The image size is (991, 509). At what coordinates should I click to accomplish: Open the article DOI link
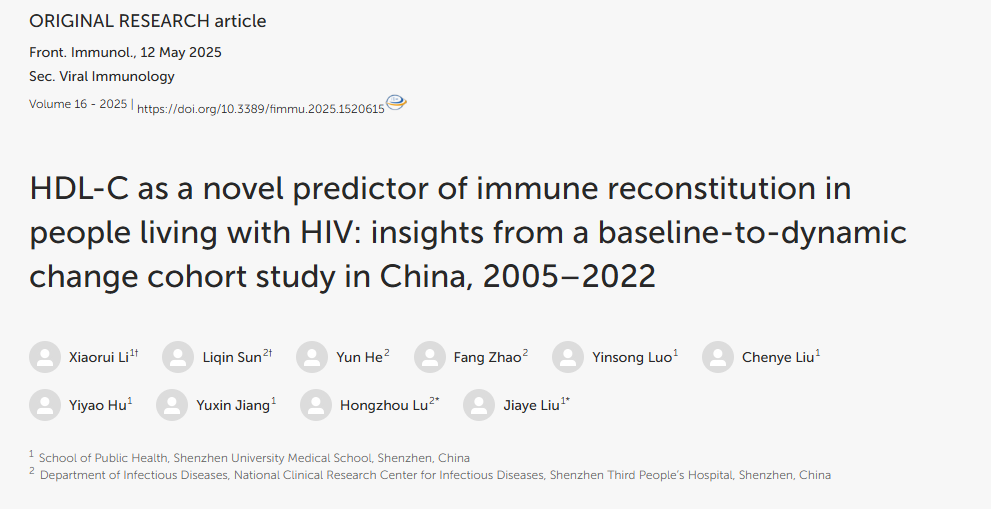click(x=260, y=109)
